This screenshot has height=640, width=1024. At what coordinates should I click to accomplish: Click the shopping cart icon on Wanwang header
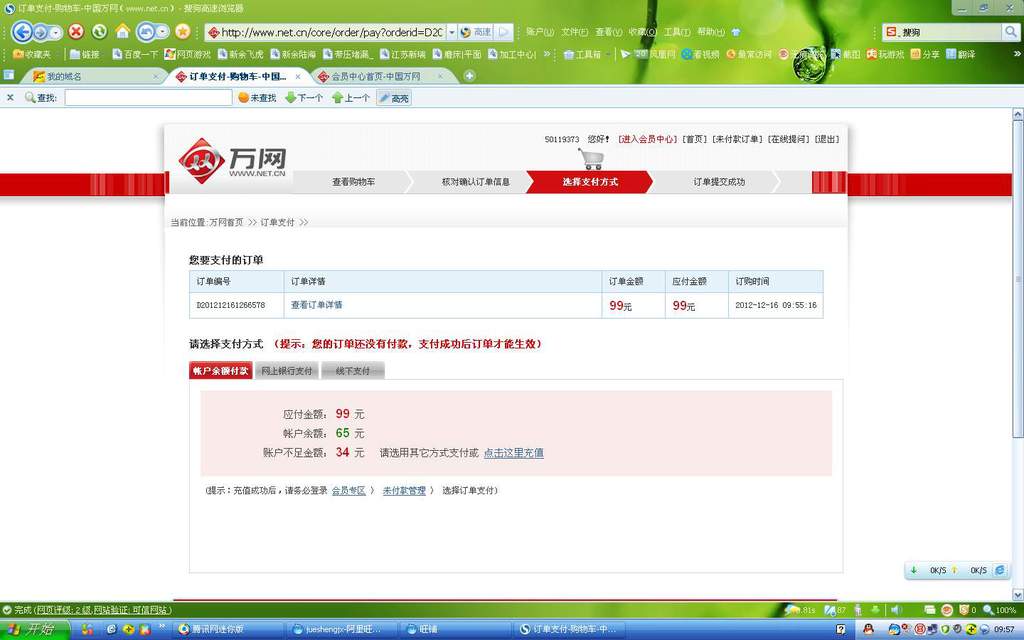[591, 159]
